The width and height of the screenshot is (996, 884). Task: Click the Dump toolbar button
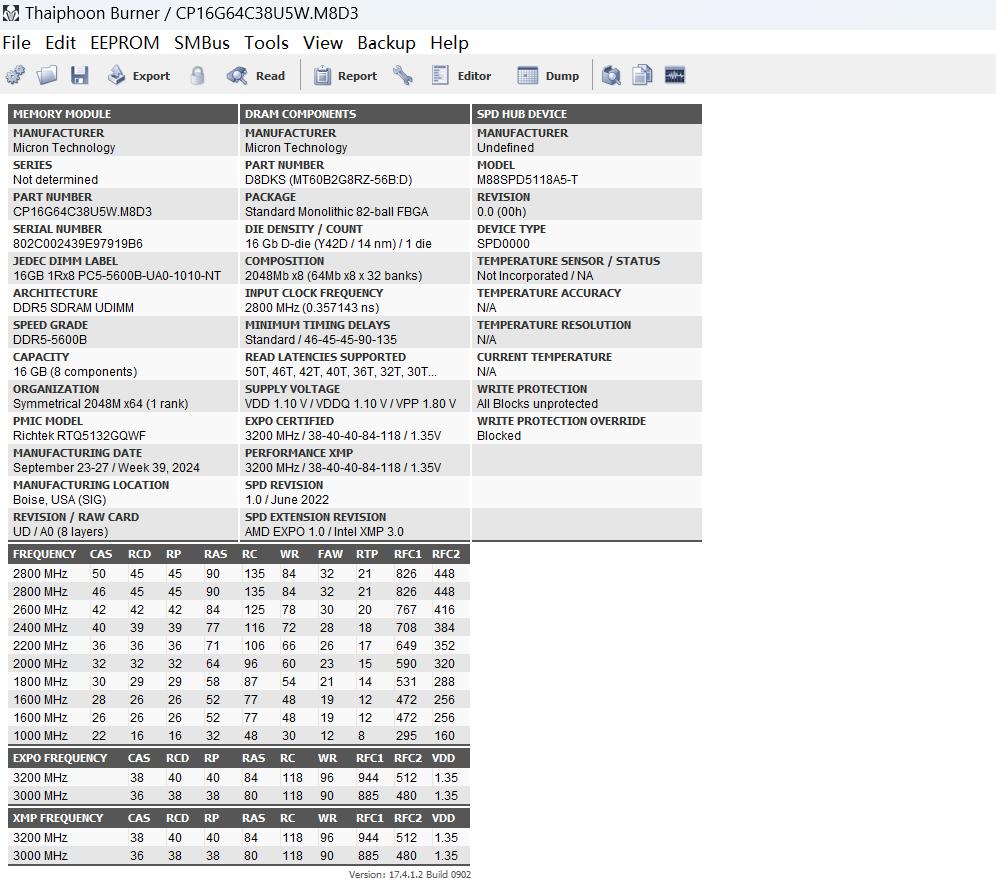[548, 76]
